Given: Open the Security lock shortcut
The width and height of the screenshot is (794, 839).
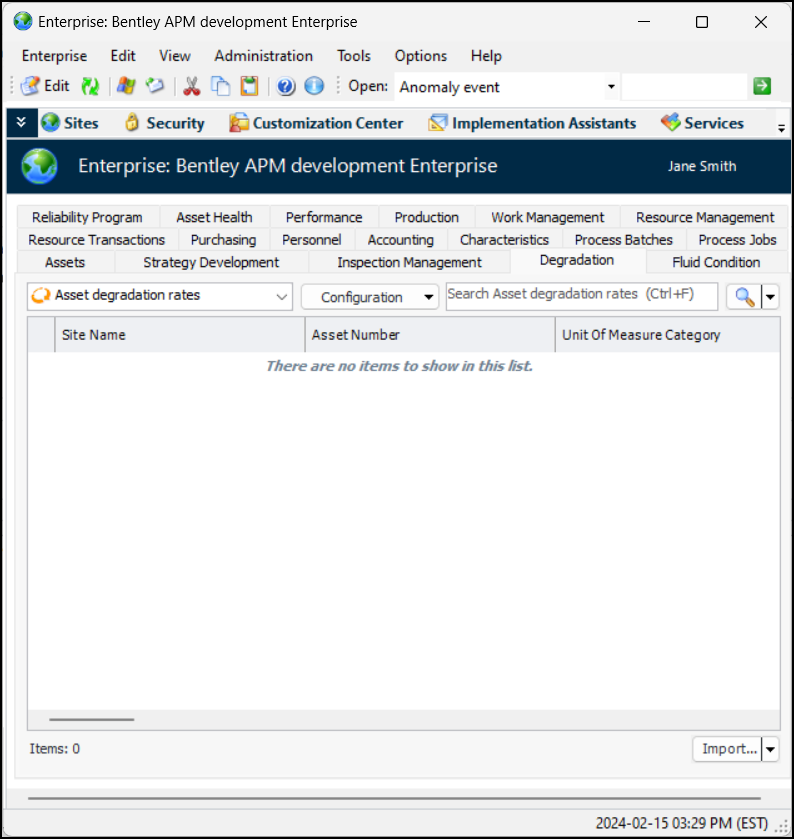Looking at the screenshot, I should pos(164,123).
